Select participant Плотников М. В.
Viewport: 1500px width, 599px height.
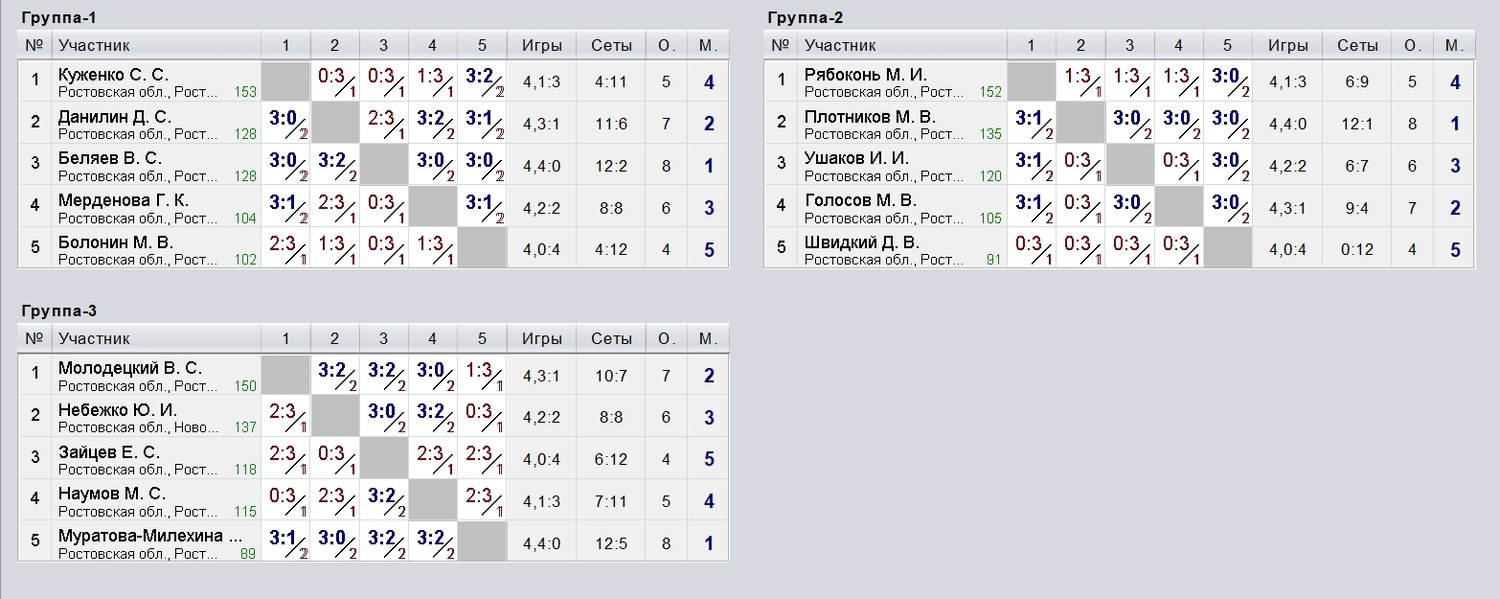coord(870,116)
